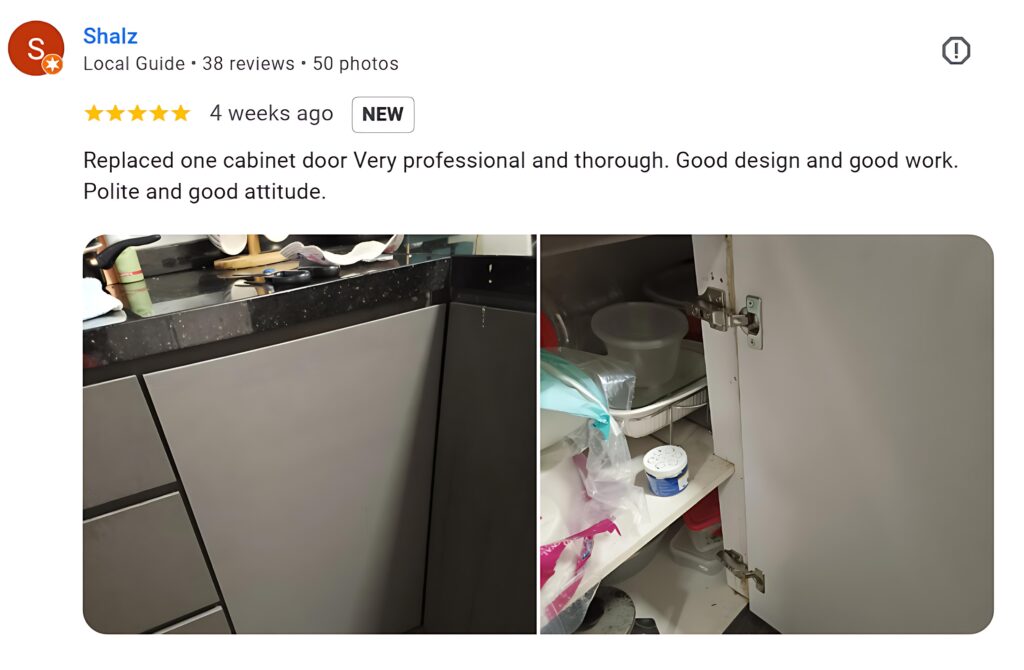1024x670 pixels.
Task: Click the first yellow rating star
Action: tap(94, 114)
